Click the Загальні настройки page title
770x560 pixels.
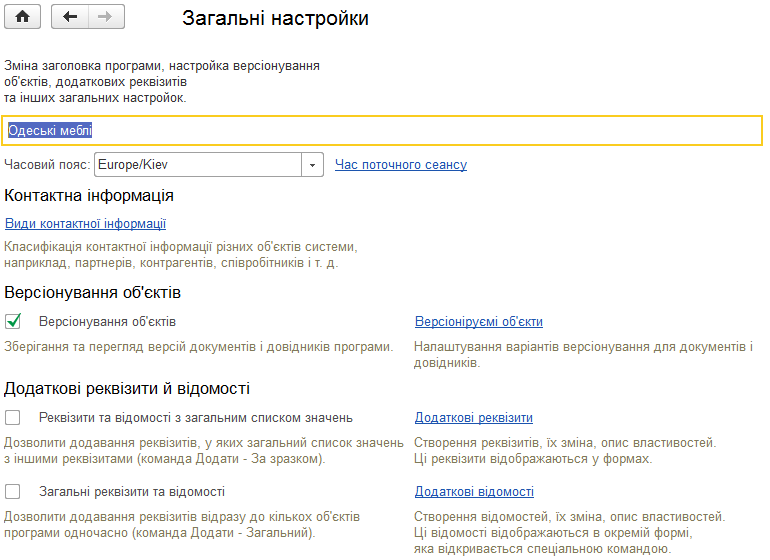pos(275,18)
